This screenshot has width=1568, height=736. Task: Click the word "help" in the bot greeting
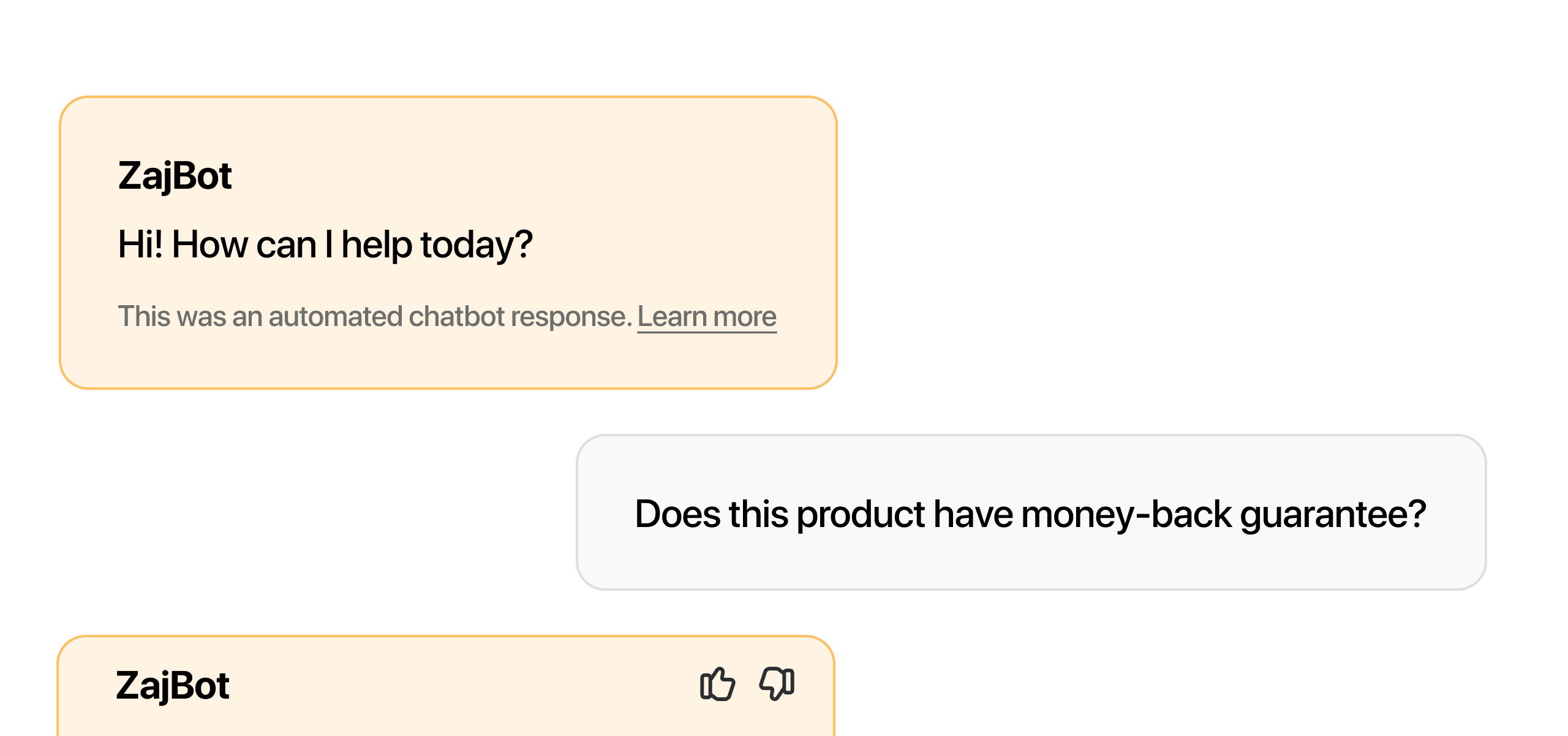[377, 245]
